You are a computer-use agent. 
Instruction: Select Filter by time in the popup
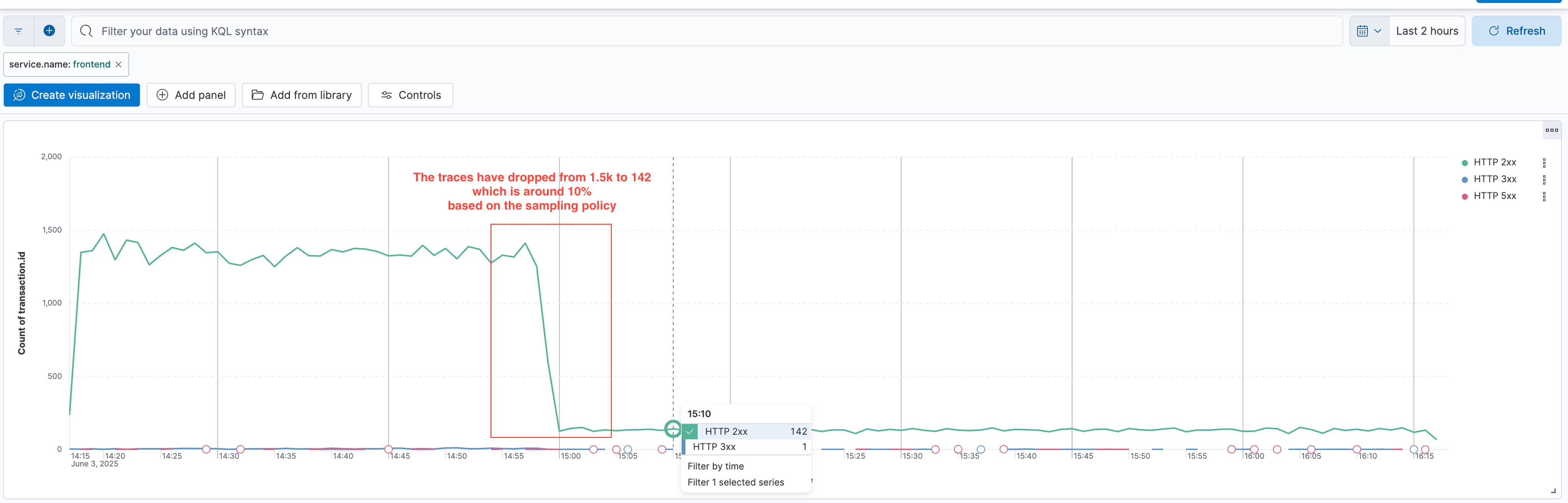(716, 466)
